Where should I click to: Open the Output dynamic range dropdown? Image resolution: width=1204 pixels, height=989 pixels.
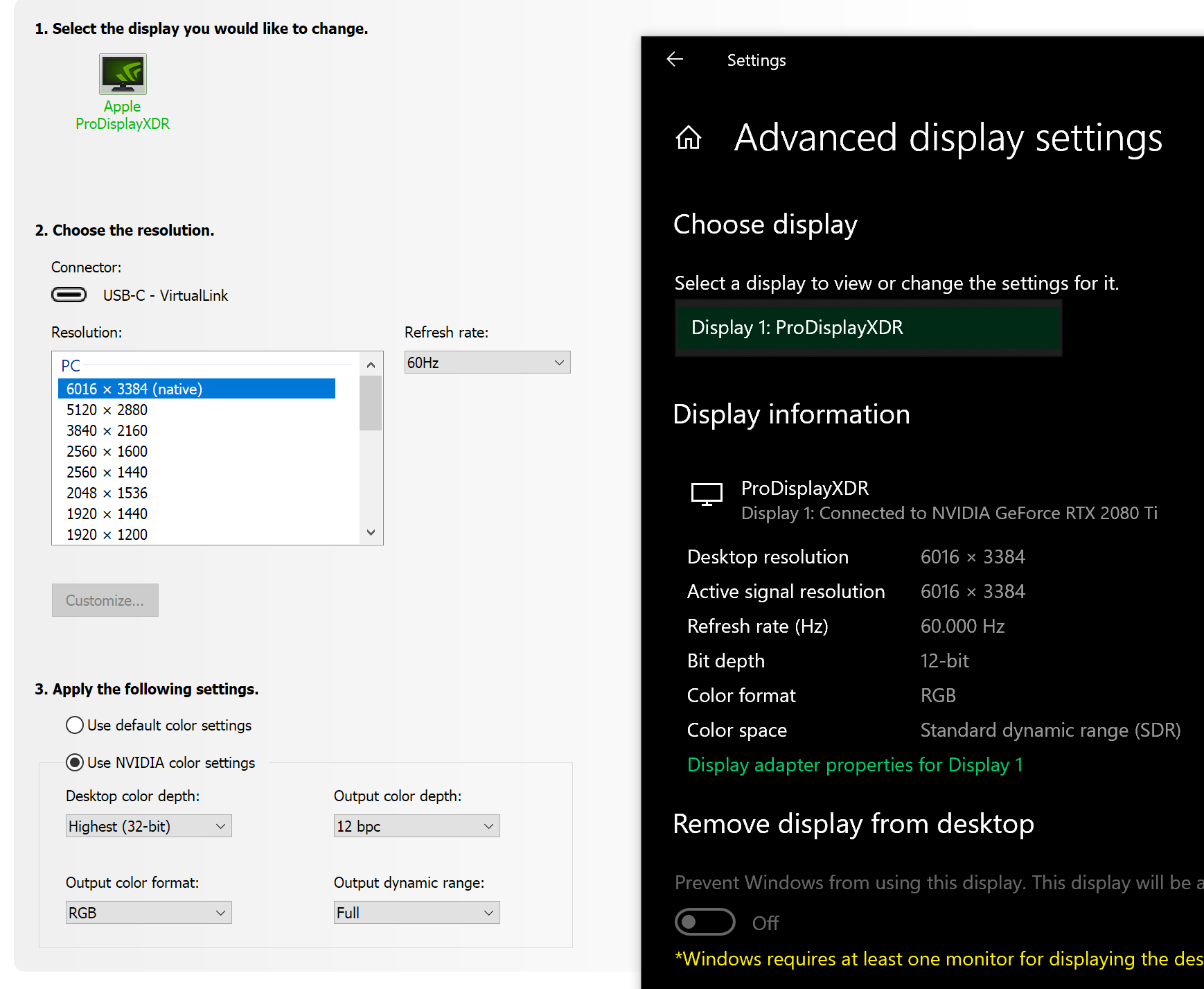tap(416, 913)
